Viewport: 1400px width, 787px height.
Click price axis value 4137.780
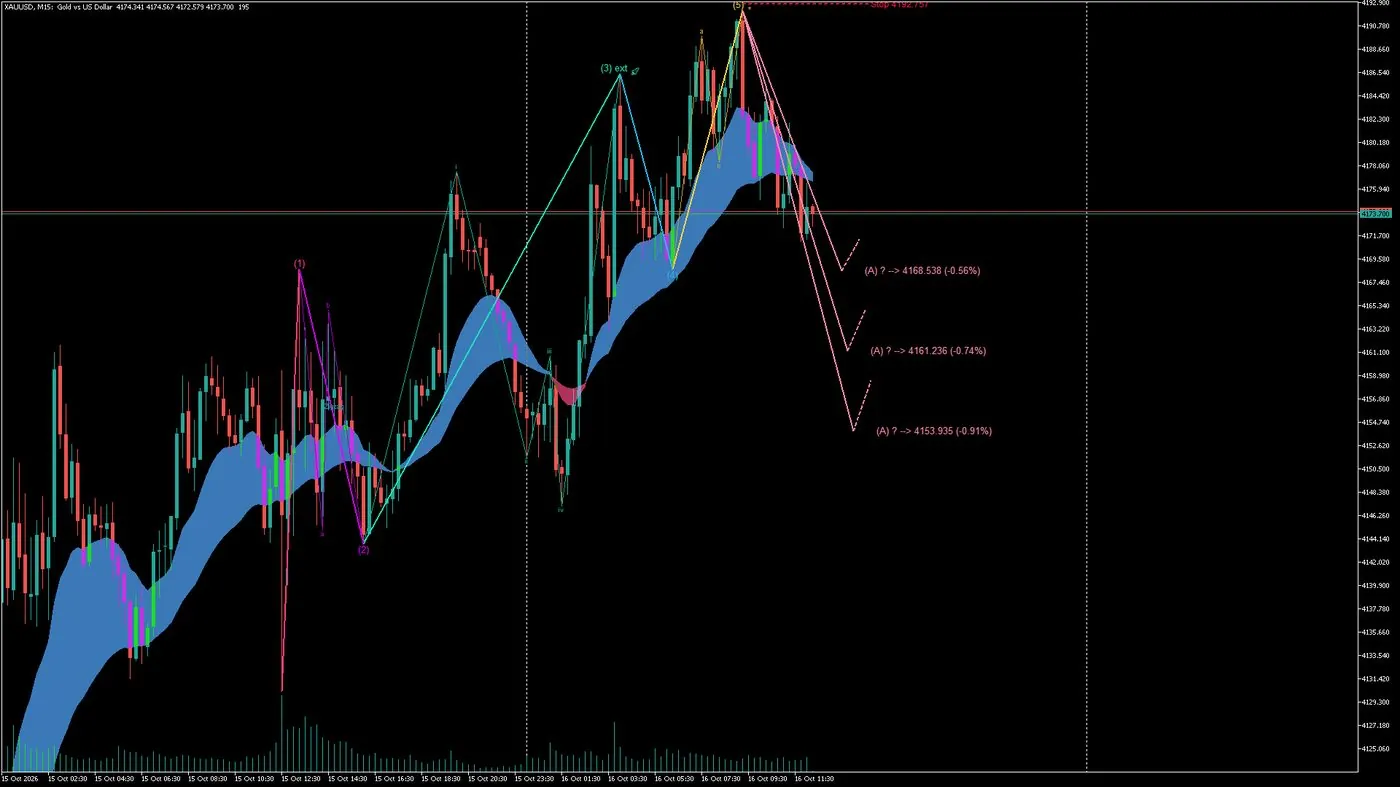click(x=1376, y=609)
